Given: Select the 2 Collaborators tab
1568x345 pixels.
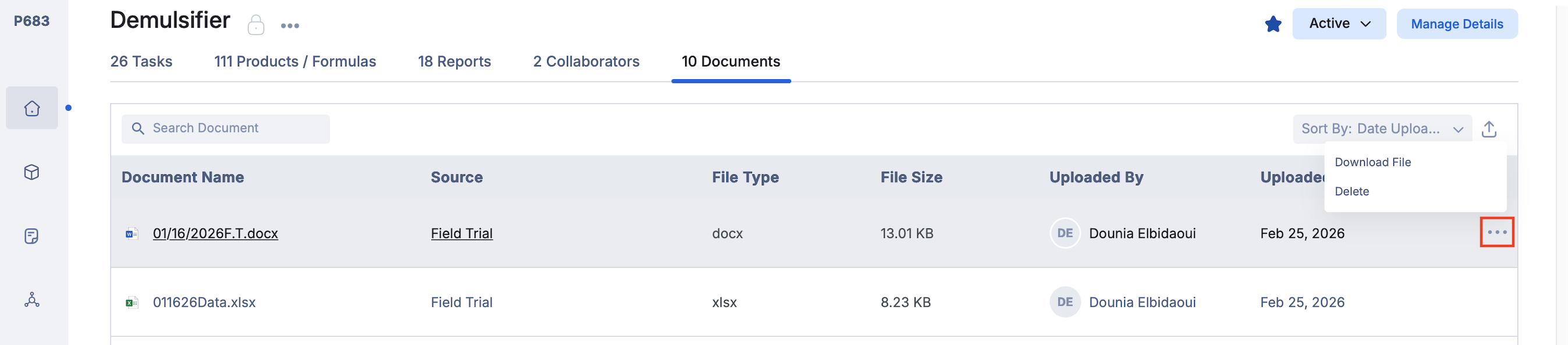Looking at the screenshot, I should click(x=586, y=62).
